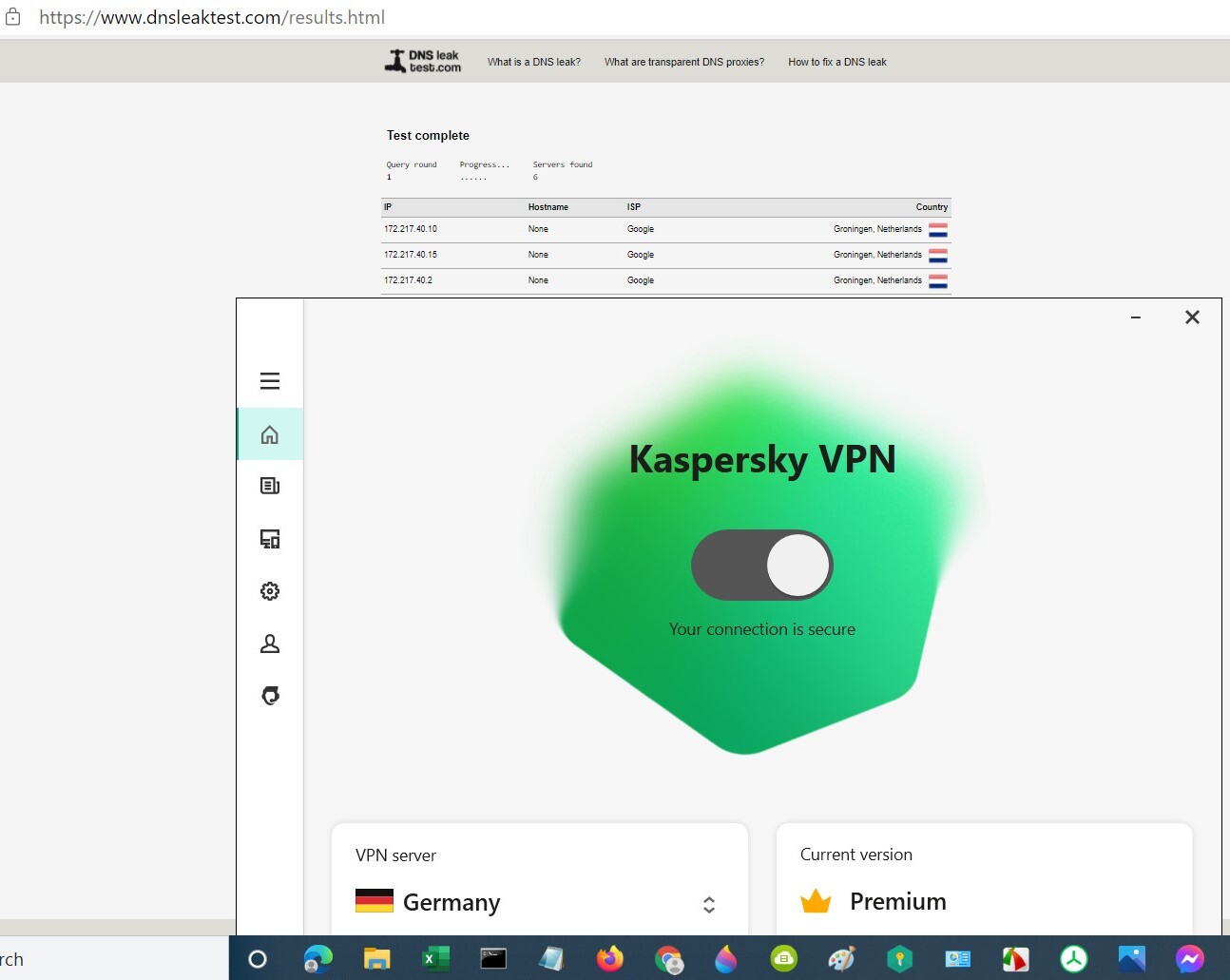Click 'Test complete' heading
The width and height of the screenshot is (1230, 980).
pos(428,135)
